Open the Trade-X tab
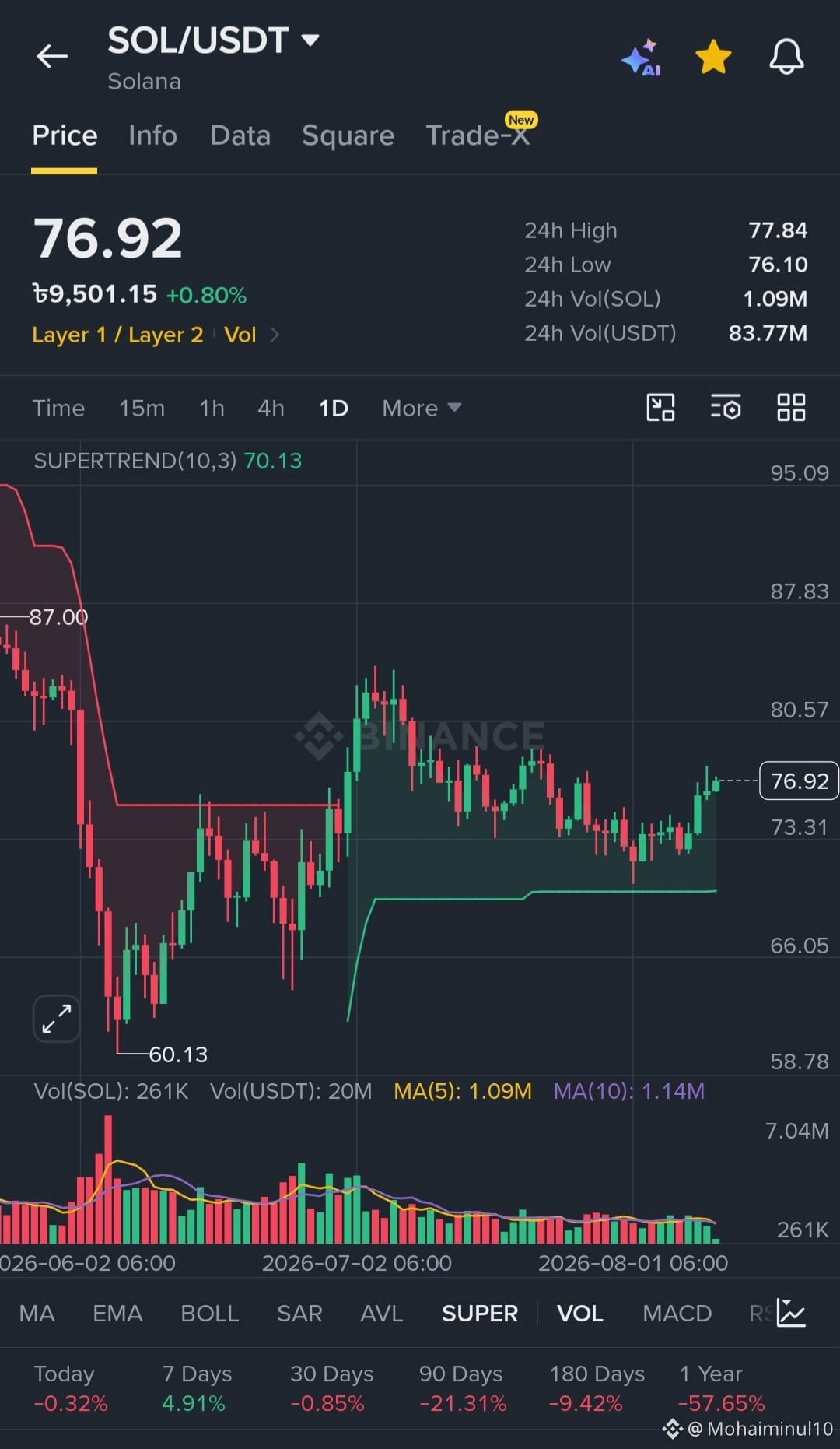This screenshot has width=840, height=1449. (x=478, y=135)
